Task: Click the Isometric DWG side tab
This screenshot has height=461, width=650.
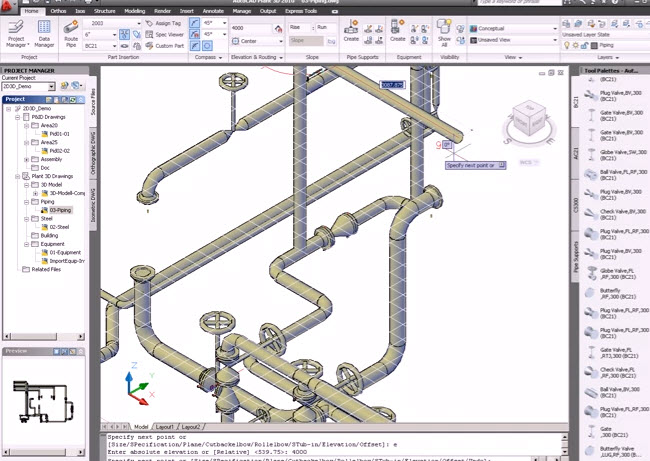Action: (93, 204)
